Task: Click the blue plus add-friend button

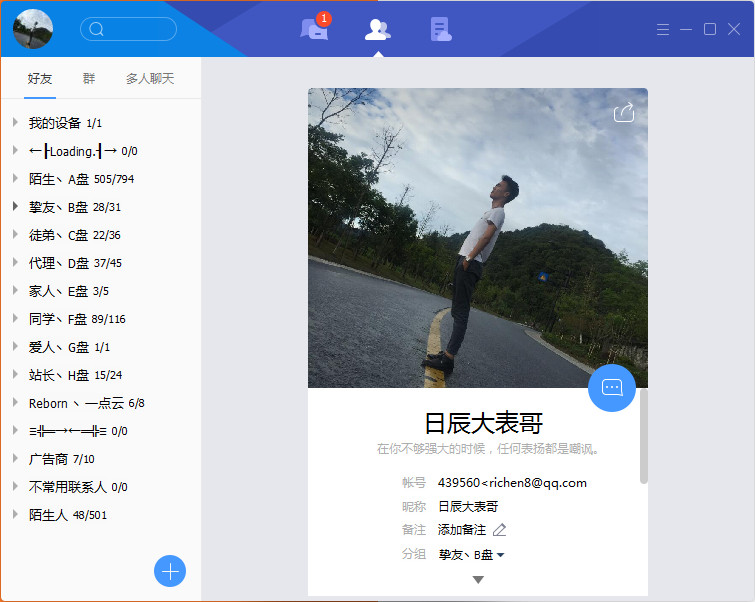Action: [x=170, y=570]
